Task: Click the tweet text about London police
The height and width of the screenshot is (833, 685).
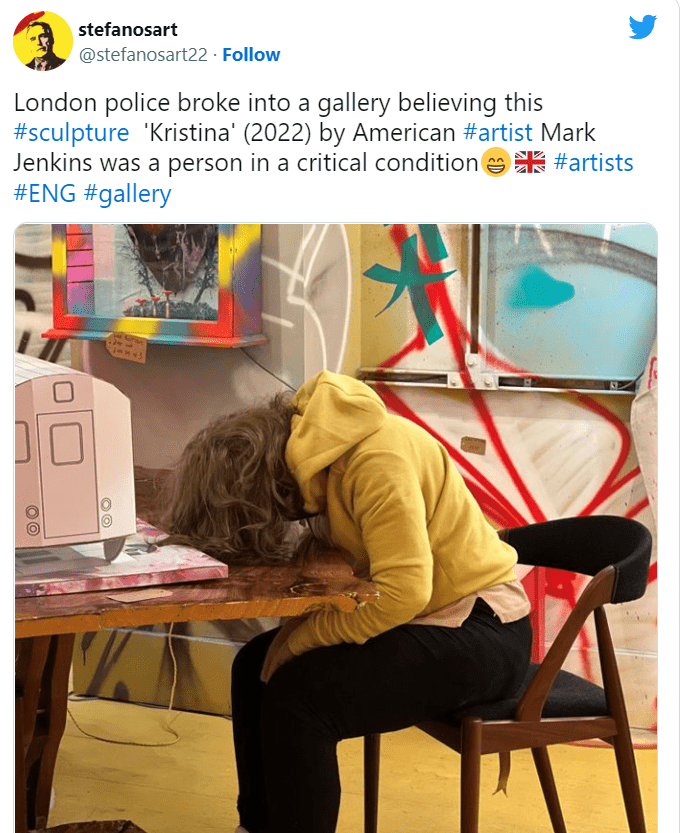Action: click(323, 148)
